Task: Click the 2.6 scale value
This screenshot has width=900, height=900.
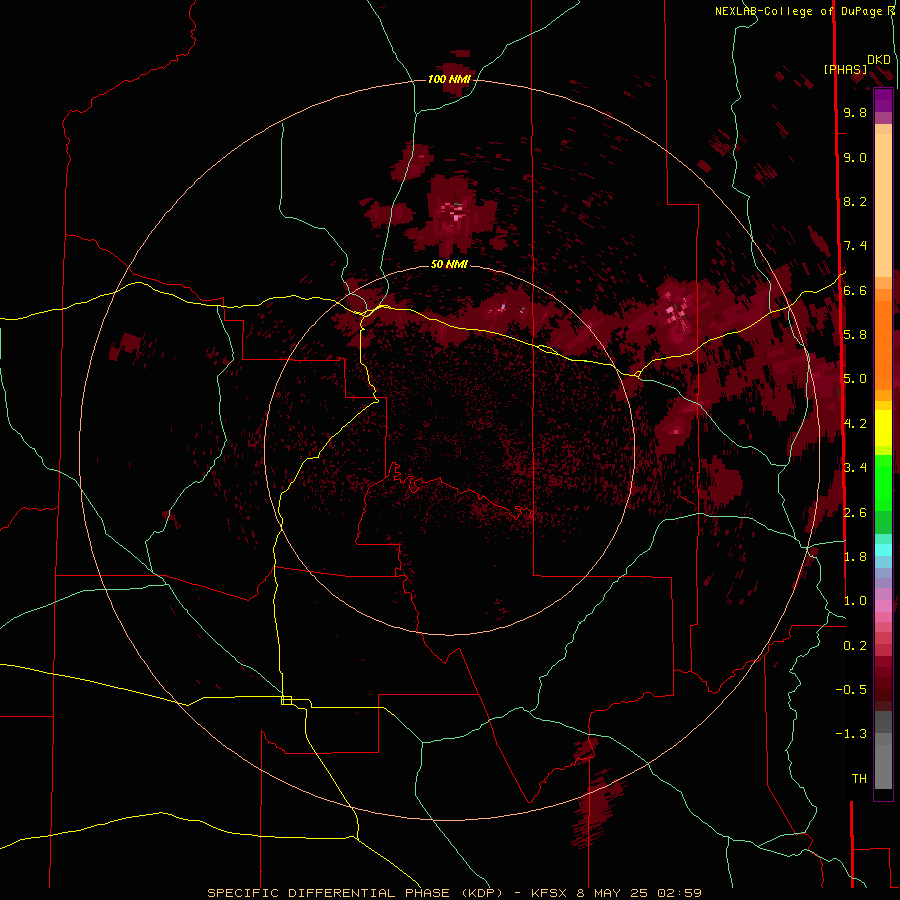Action: click(855, 513)
